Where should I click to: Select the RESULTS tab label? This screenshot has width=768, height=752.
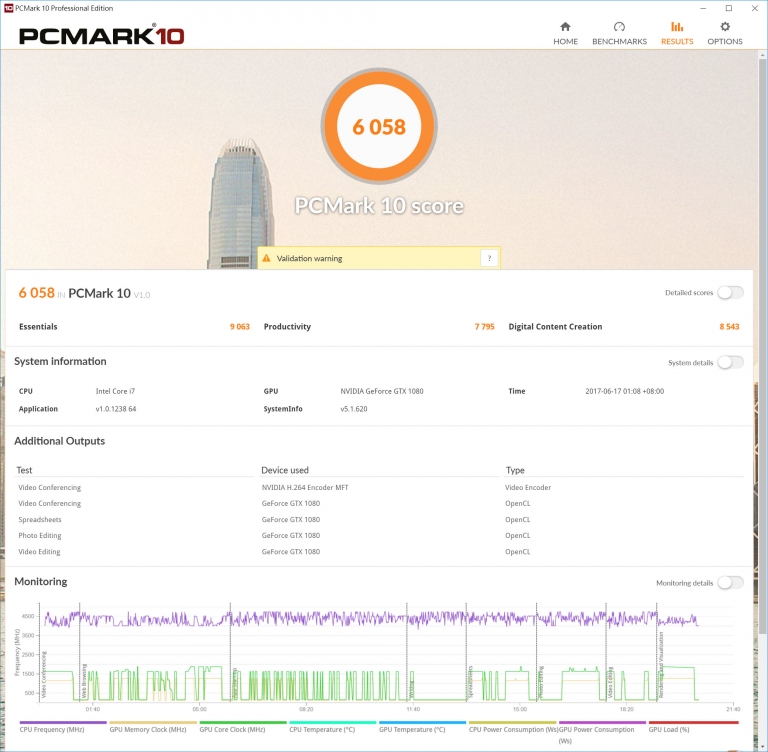tap(677, 42)
